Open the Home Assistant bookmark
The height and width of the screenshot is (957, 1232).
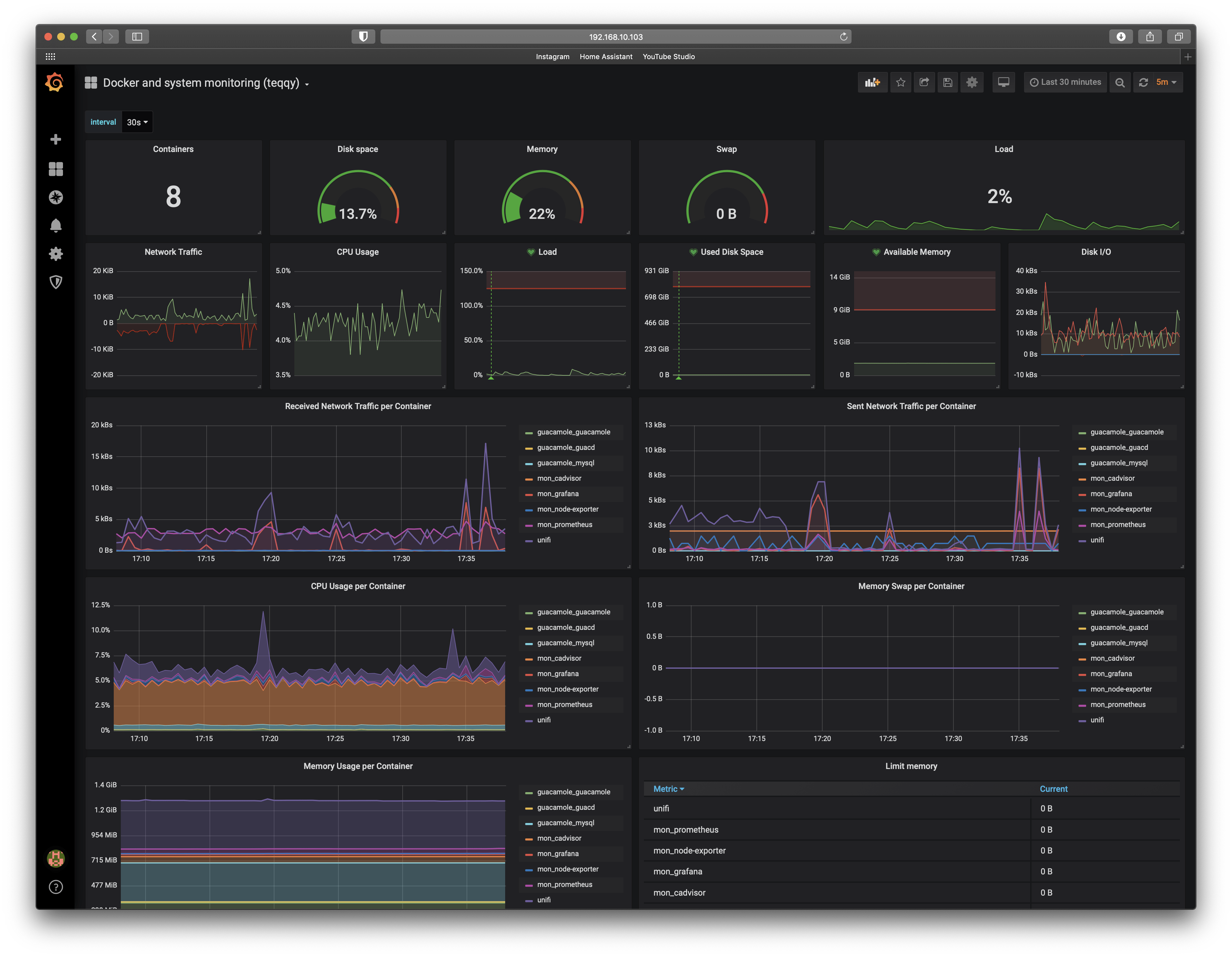click(x=605, y=57)
